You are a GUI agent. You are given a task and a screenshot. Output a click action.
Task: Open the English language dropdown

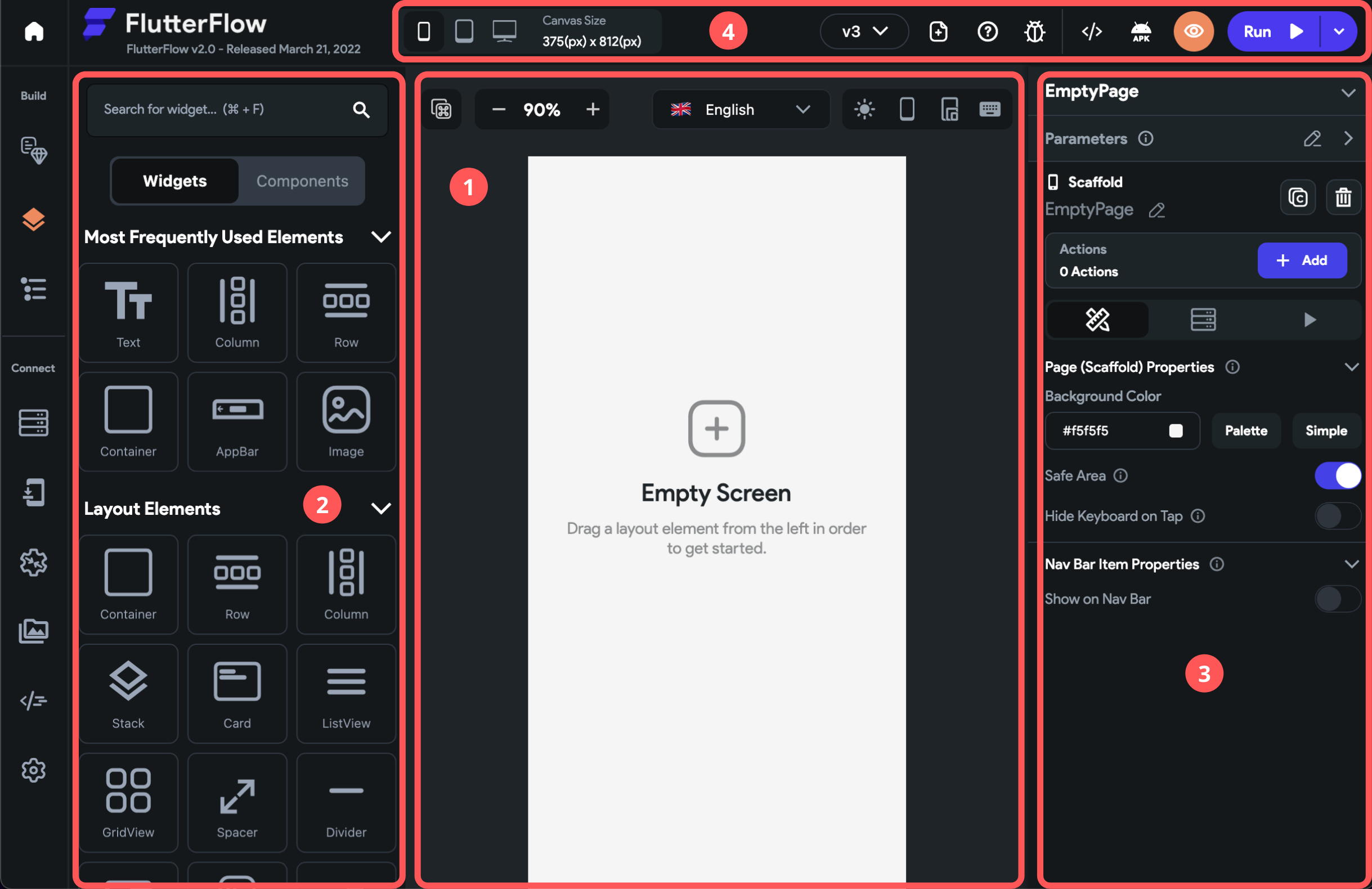[741, 109]
